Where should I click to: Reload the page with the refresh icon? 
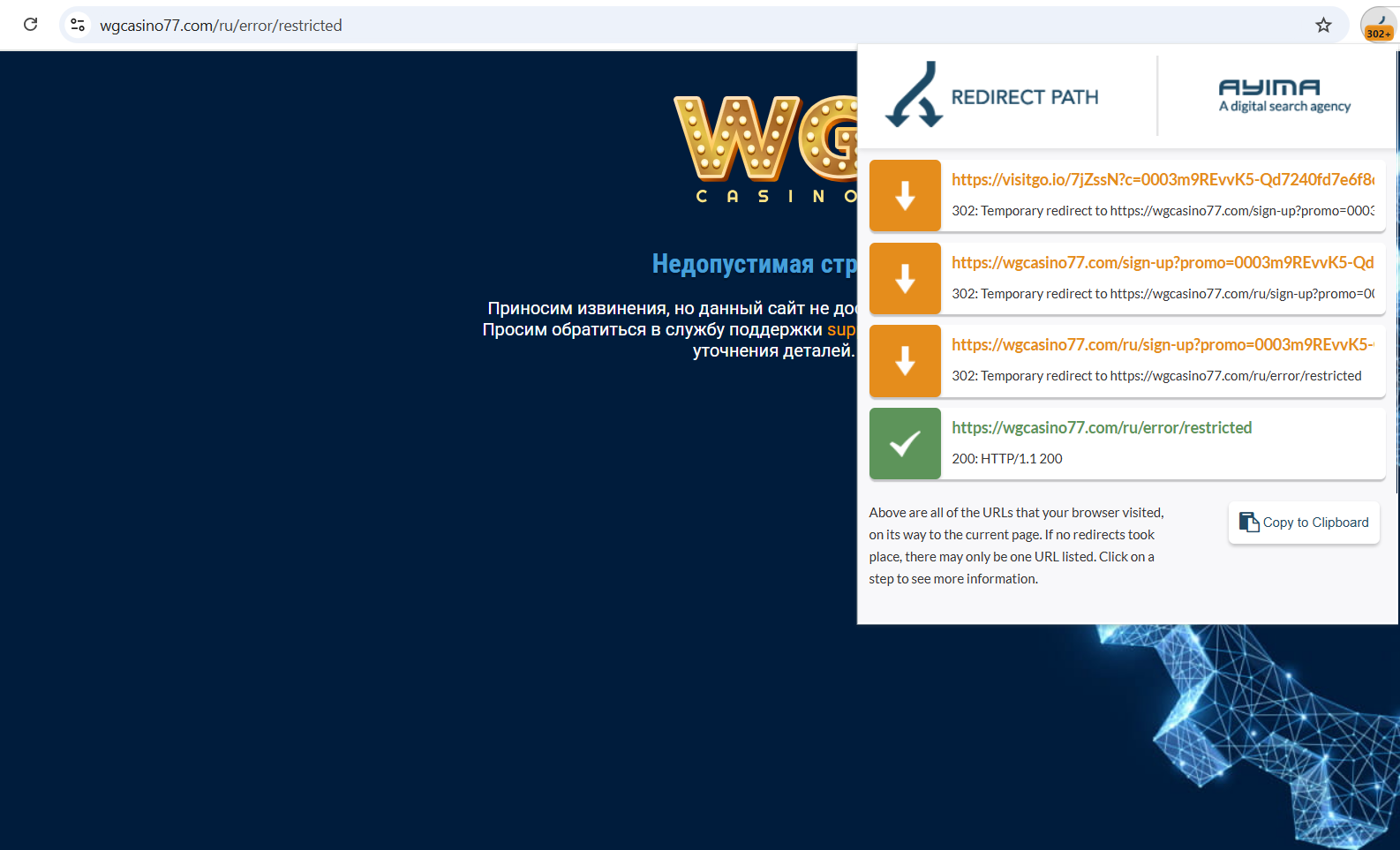(x=31, y=25)
